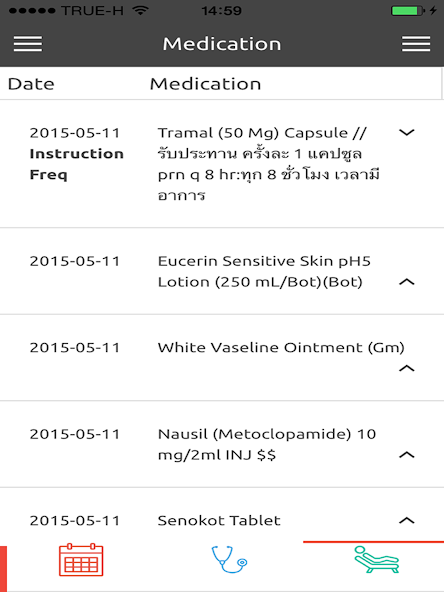This screenshot has height=592, width=444.
Task: Expand the Eucerin Sensitive Skin lotion chevron
Action: [x=407, y=282]
